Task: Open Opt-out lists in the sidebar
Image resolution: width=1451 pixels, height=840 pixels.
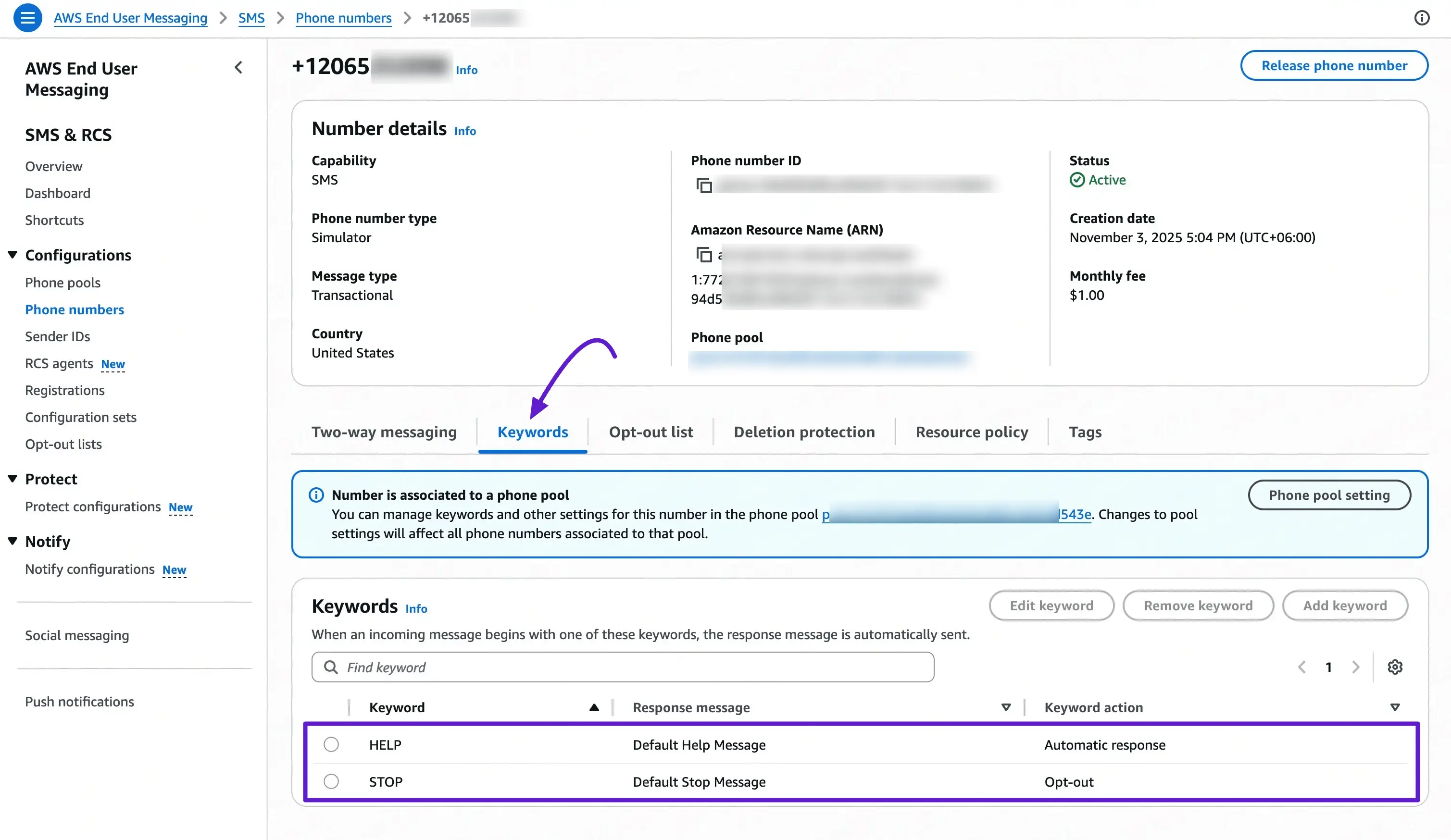Action: tap(63, 444)
